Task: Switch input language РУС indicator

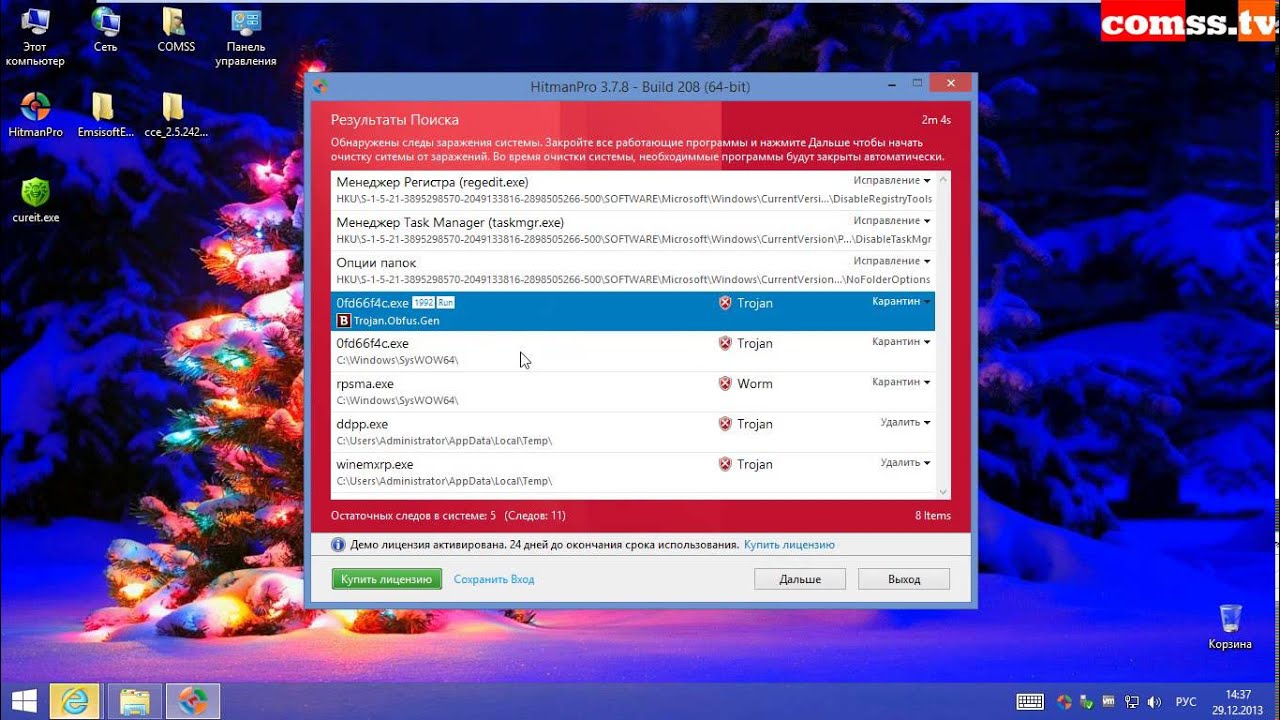Action: [1185, 702]
